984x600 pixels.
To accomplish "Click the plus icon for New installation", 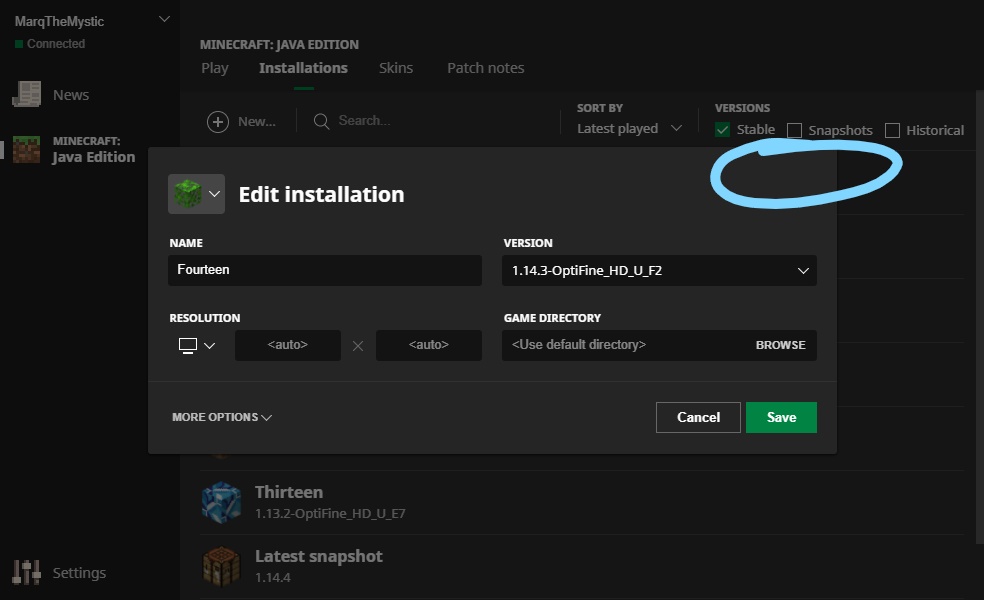I will coord(218,121).
